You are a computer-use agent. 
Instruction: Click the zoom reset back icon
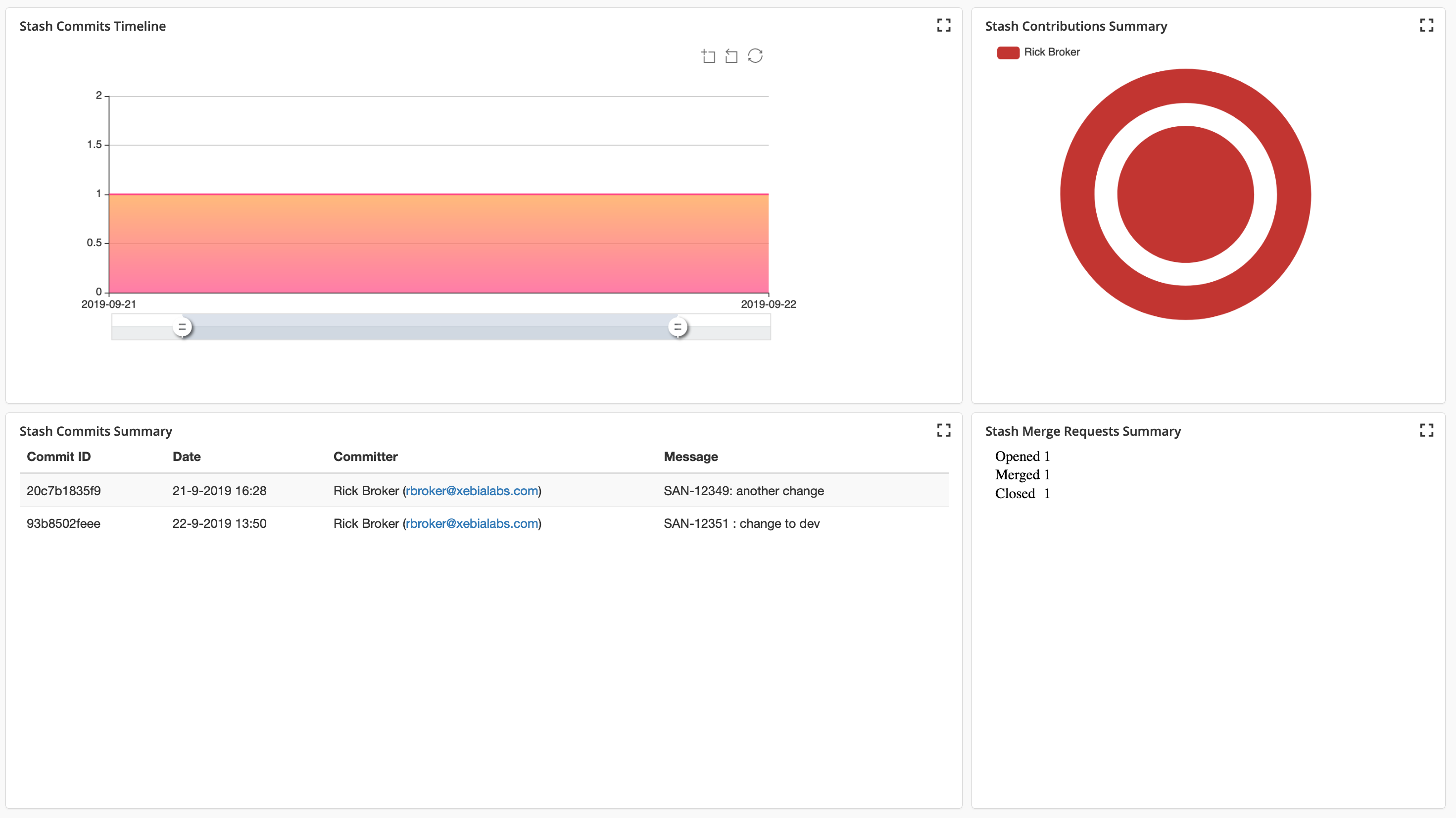pyautogui.click(x=731, y=55)
